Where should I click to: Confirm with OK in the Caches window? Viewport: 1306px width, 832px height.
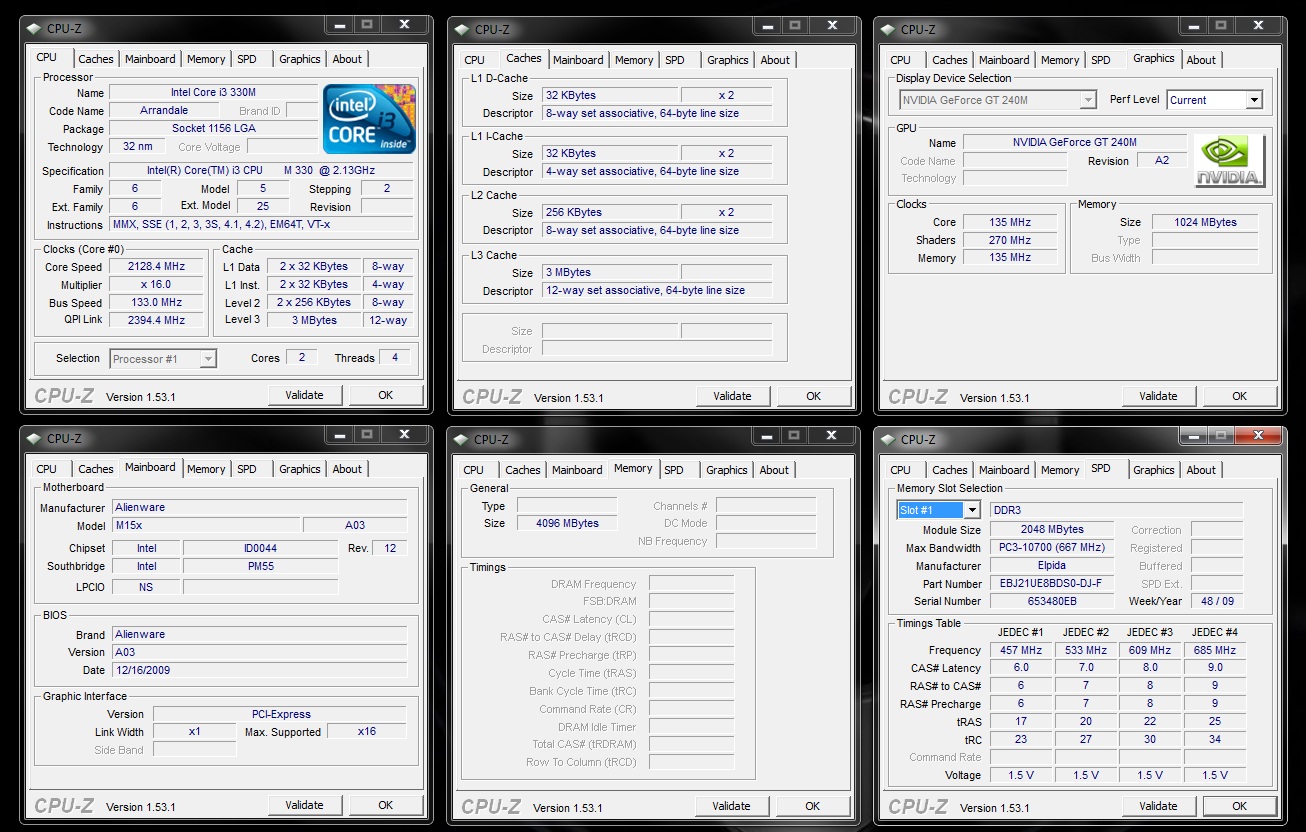tap(813, 396)
